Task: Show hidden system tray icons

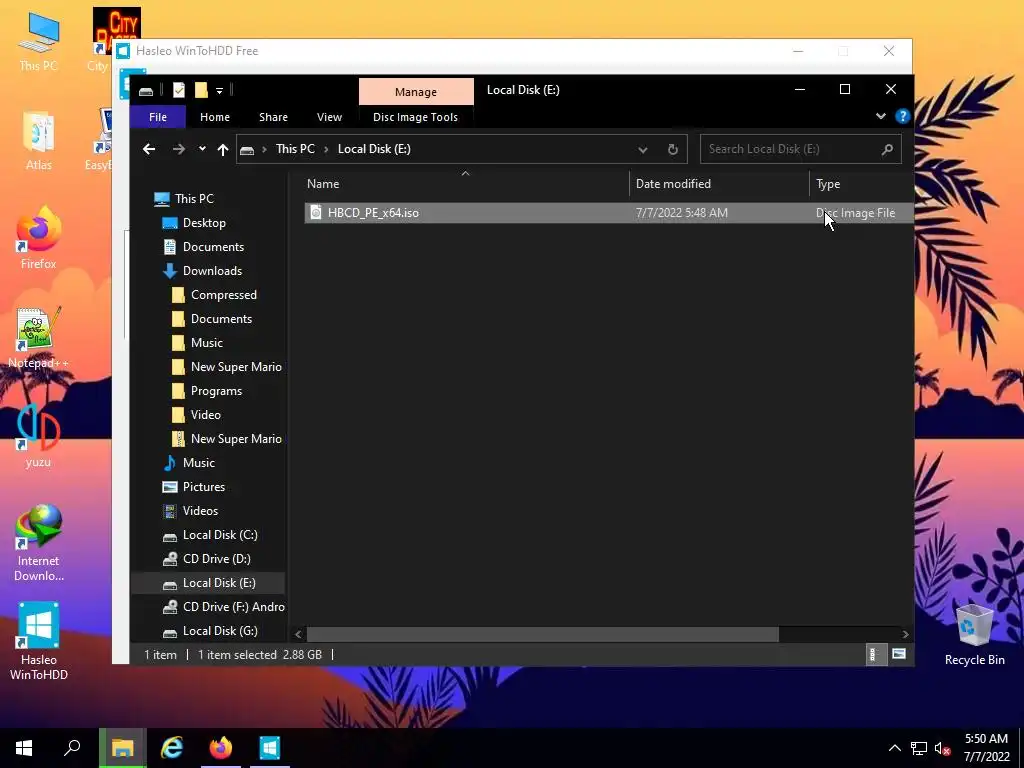Action: pos(895,748)
